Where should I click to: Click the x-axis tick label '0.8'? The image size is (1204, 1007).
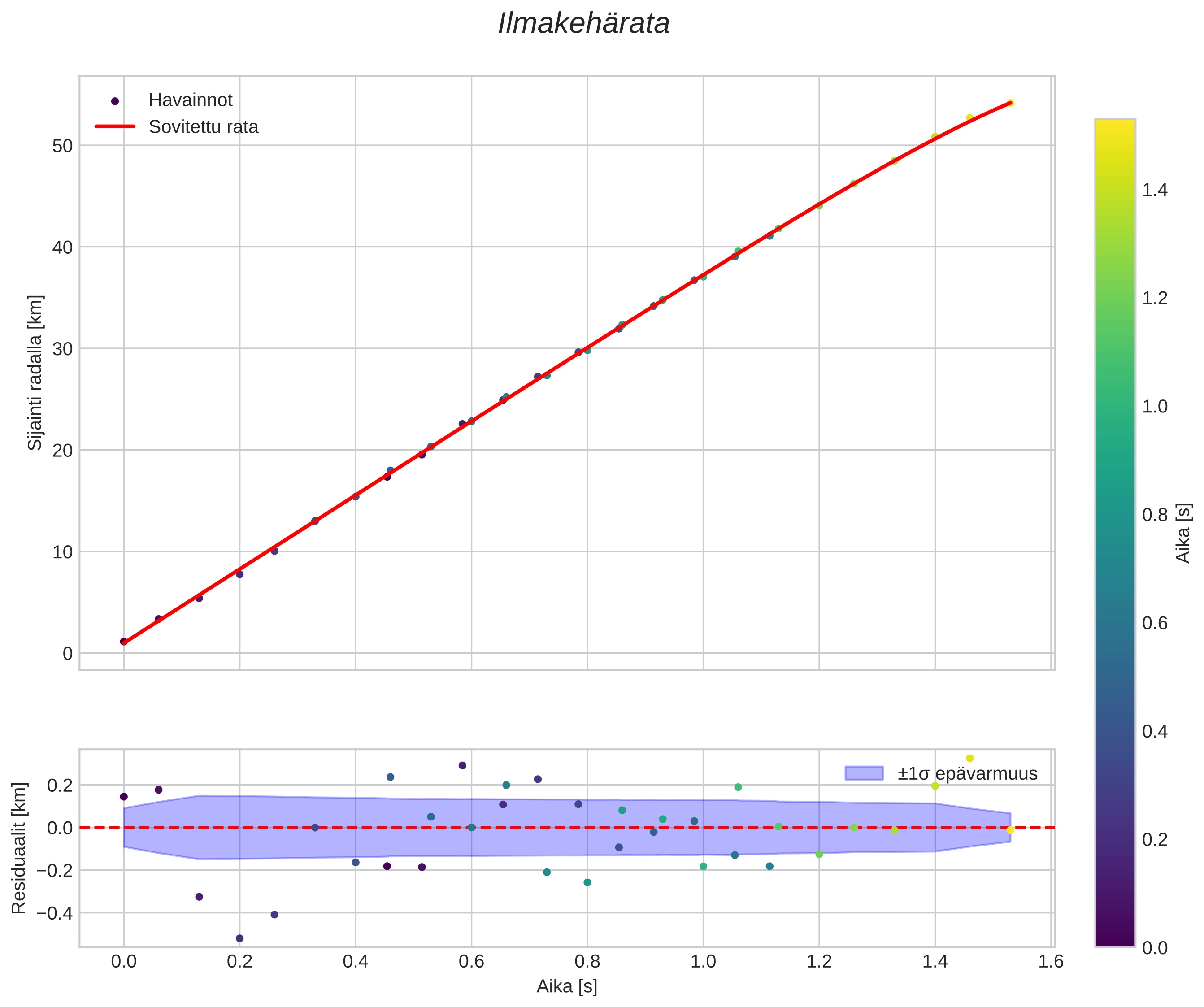(587, 962)
